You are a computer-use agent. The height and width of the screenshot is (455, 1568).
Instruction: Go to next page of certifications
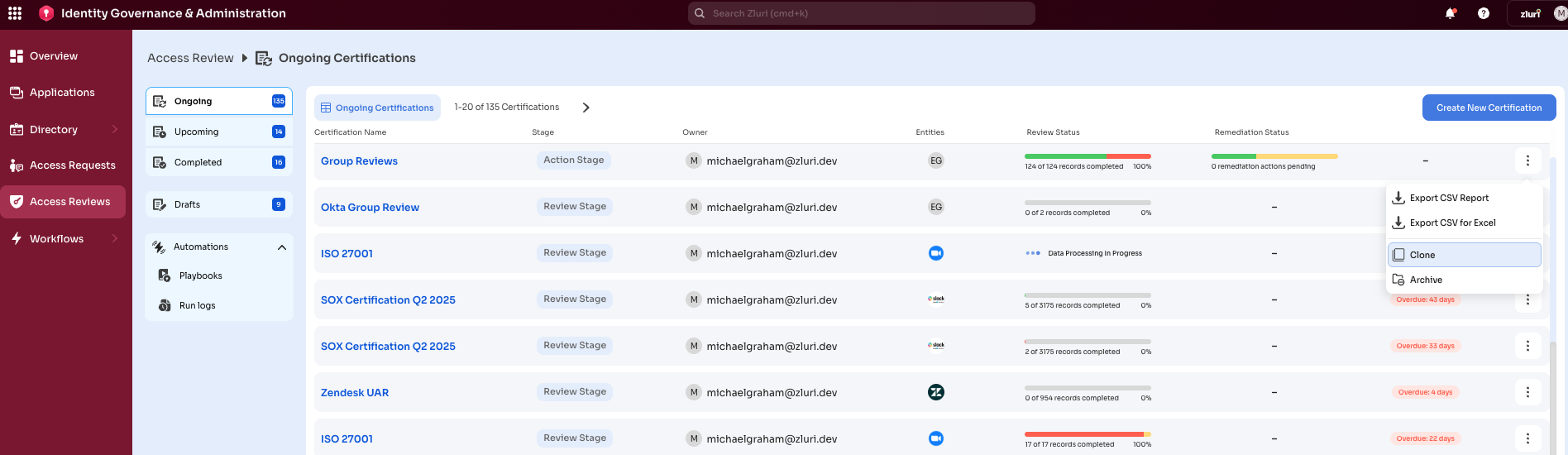click(586, 108)
